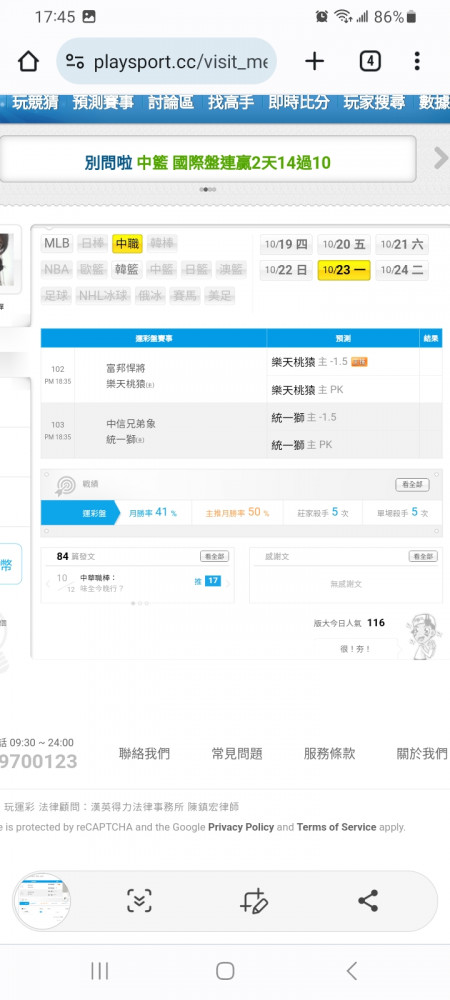
Task: Tap the playsport.cc address bar
Action: pyautogui.click(x=166, y=61)
